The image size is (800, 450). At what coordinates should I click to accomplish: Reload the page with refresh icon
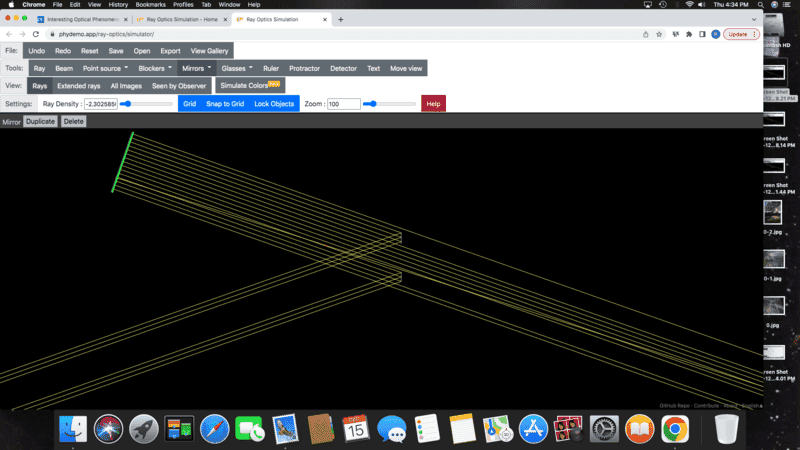36,34
